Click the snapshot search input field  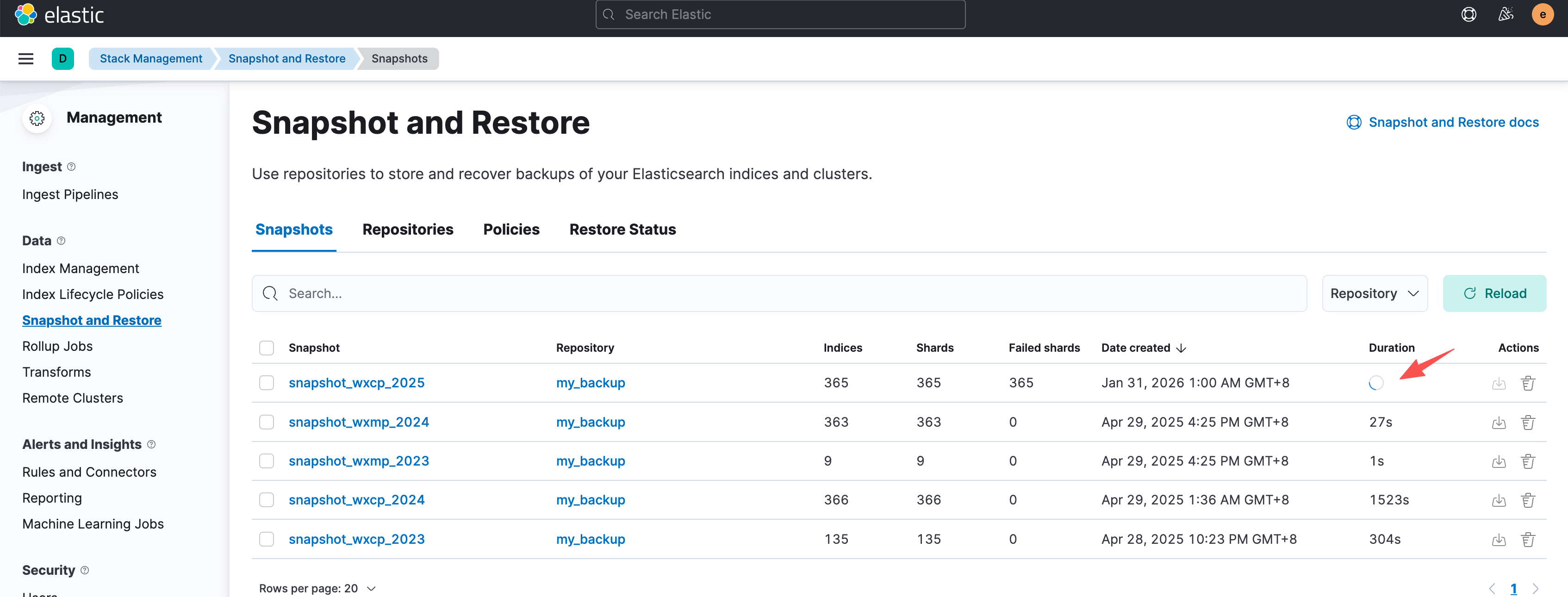pos(779,294)
